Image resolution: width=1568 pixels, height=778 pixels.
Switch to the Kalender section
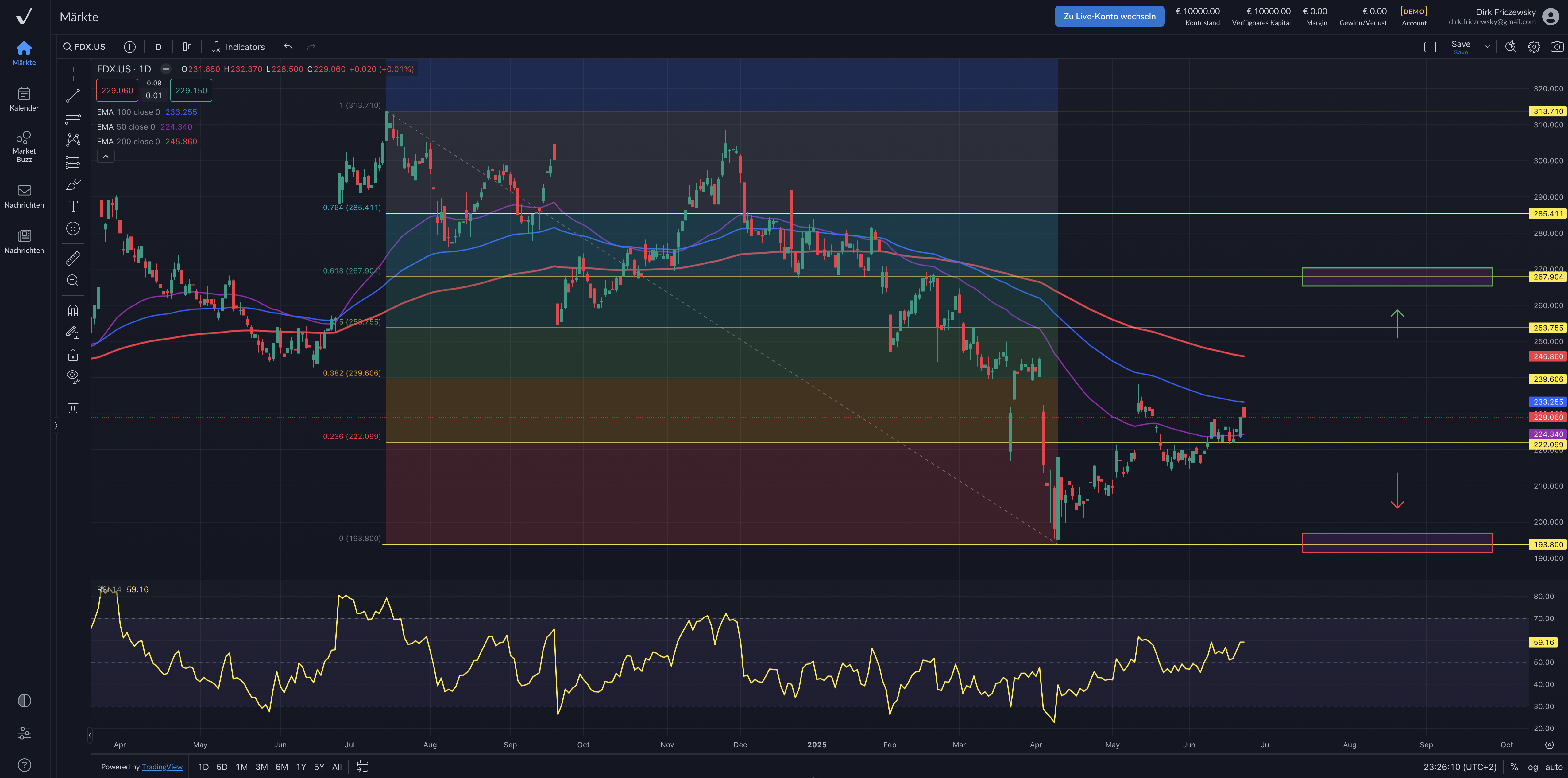pyautogui.click(x=24, y=99)
